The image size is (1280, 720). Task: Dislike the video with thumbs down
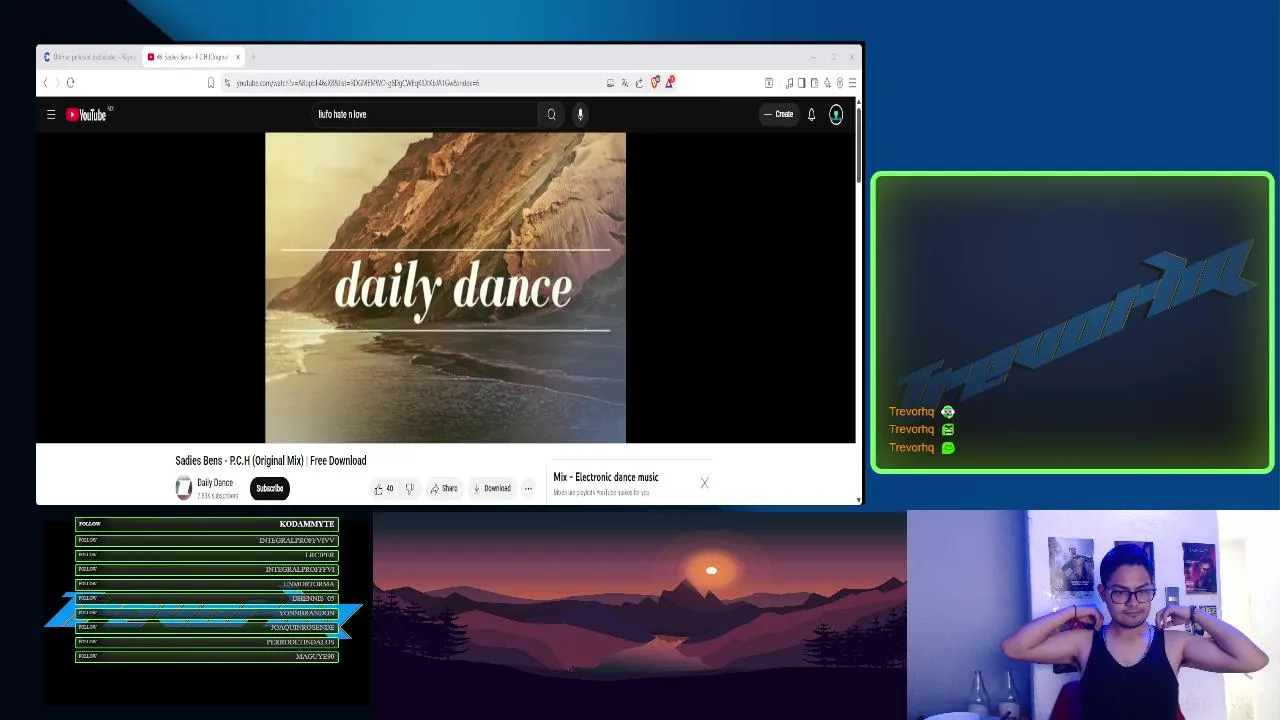point(409,489)
